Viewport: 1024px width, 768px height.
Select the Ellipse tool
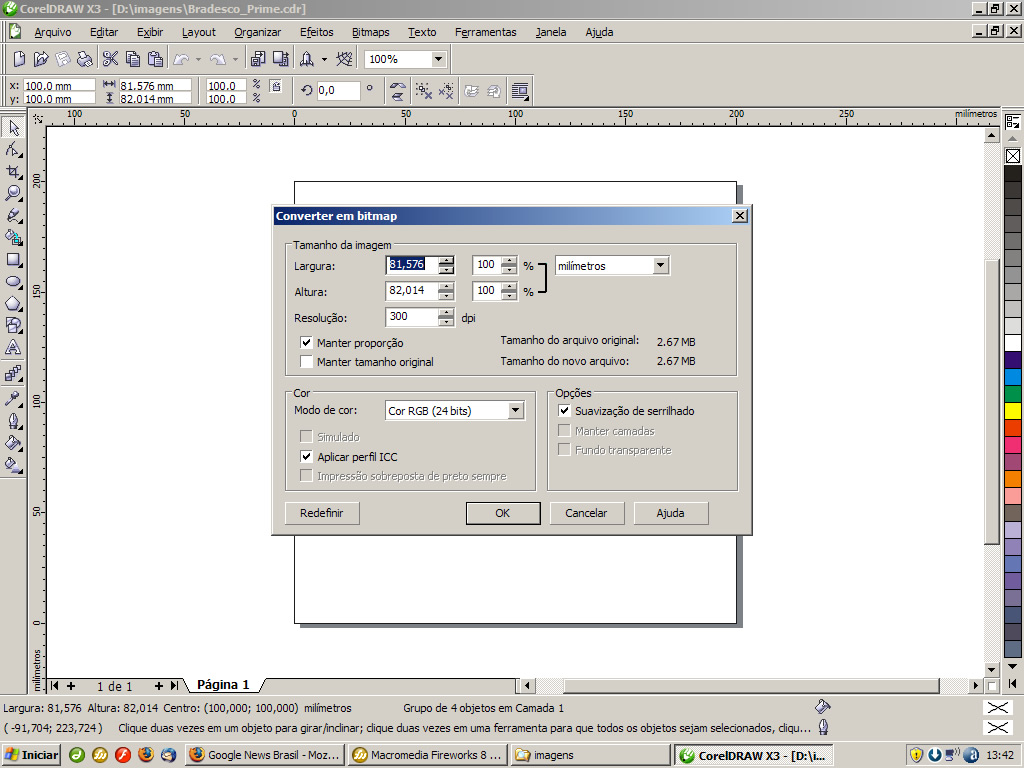13,282
